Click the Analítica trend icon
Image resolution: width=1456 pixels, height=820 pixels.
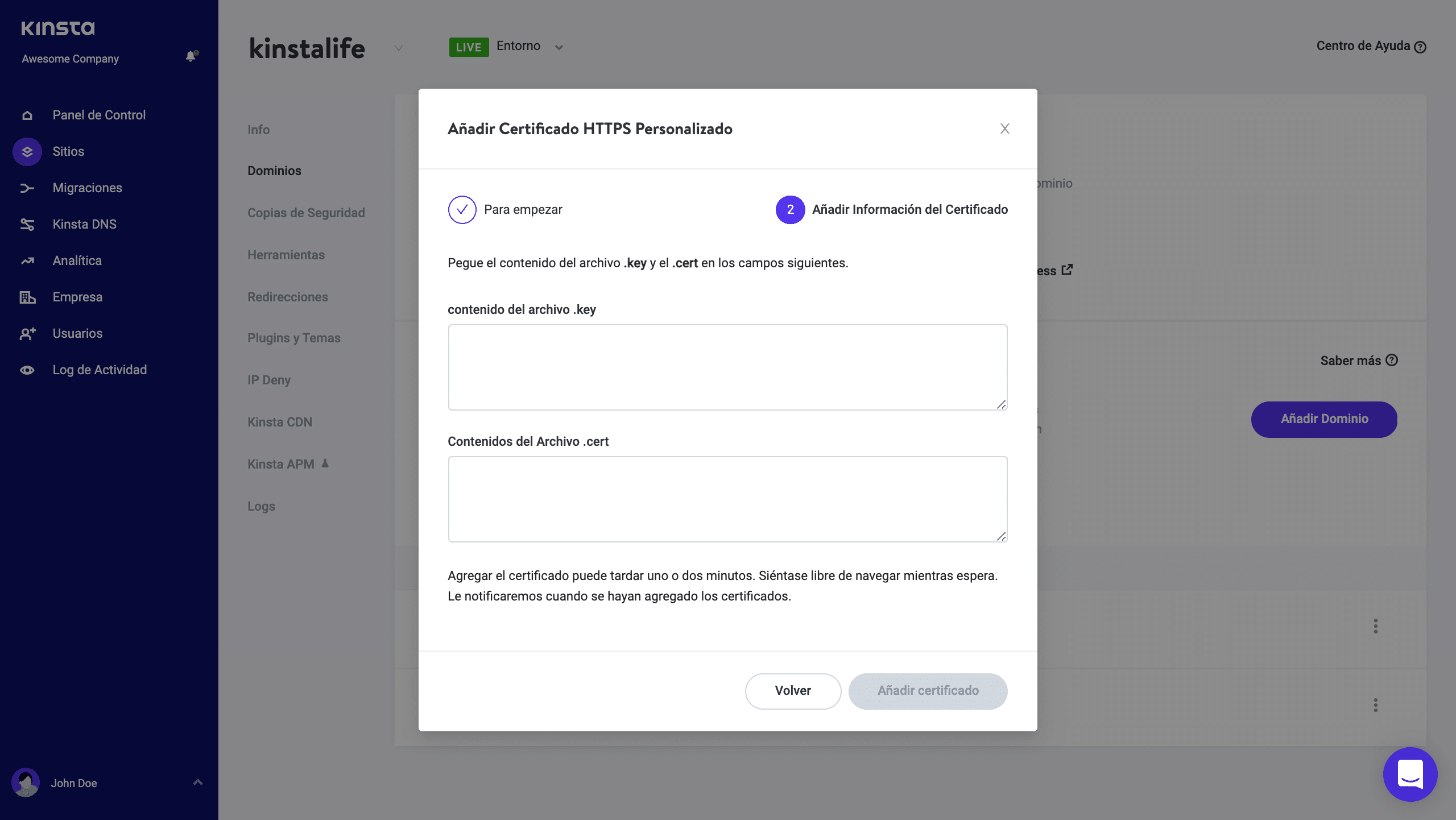point(27,261)
